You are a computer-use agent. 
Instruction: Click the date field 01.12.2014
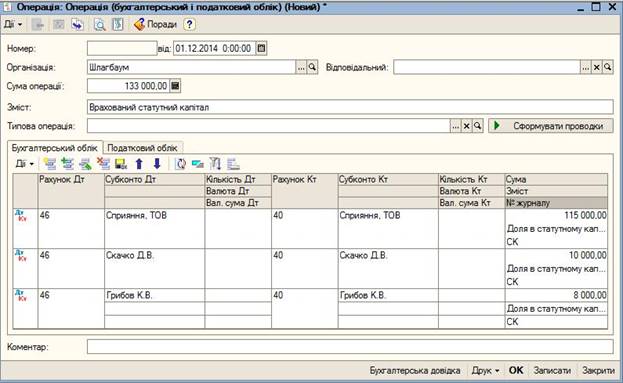[x=214, y=48]
